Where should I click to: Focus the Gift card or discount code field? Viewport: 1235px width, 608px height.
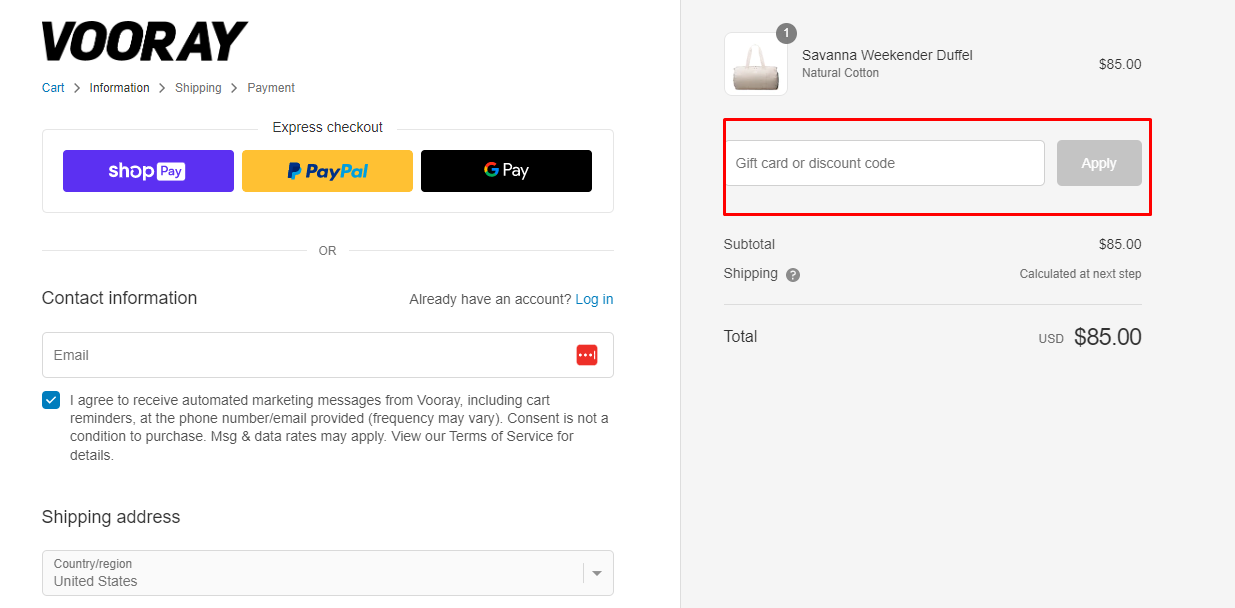pos(884,163)
